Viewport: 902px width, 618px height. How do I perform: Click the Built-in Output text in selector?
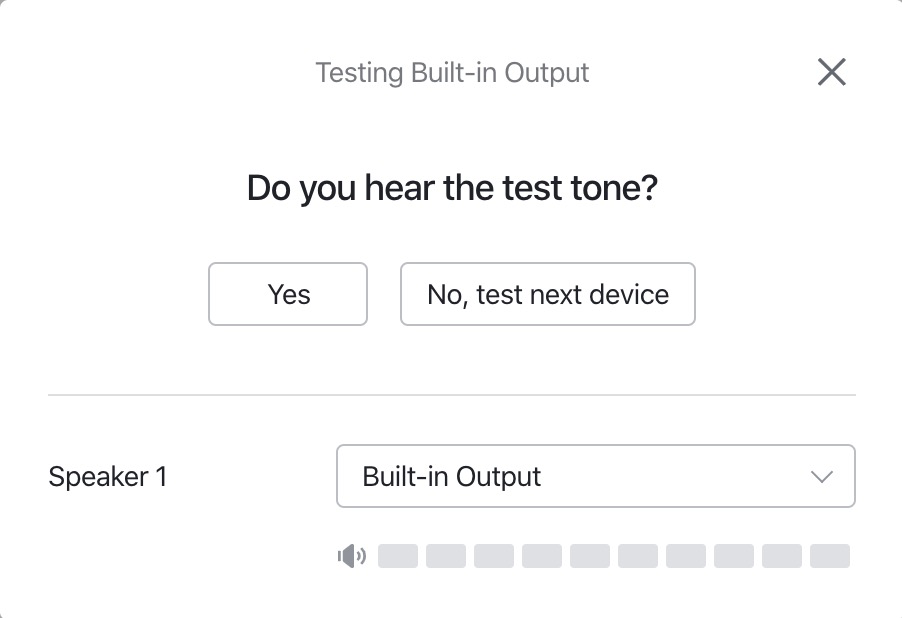(x=452, y=477)
